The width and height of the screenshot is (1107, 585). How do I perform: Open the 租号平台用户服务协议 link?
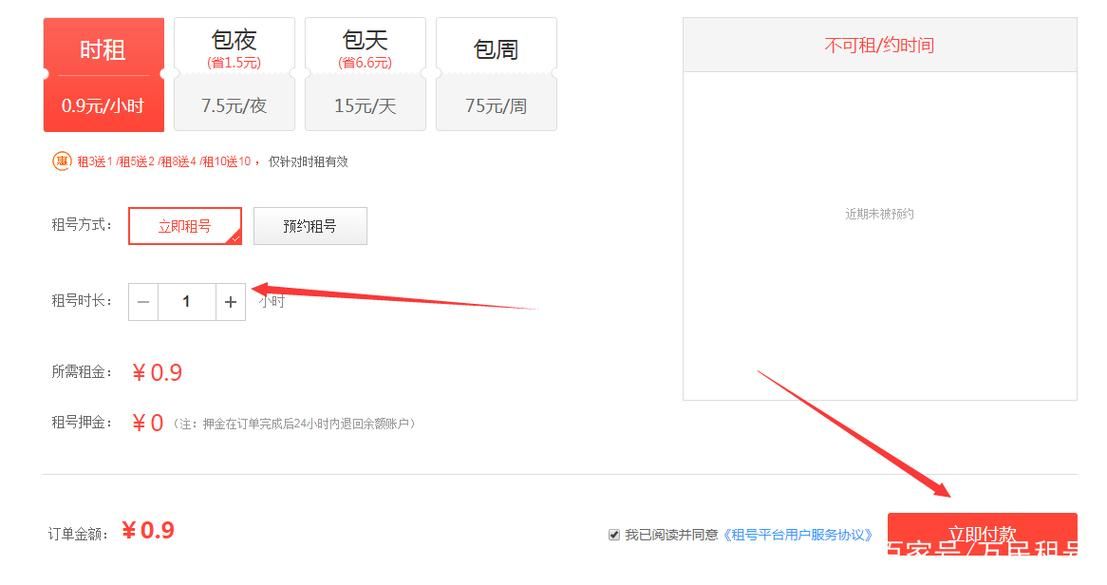pos(797,535)
